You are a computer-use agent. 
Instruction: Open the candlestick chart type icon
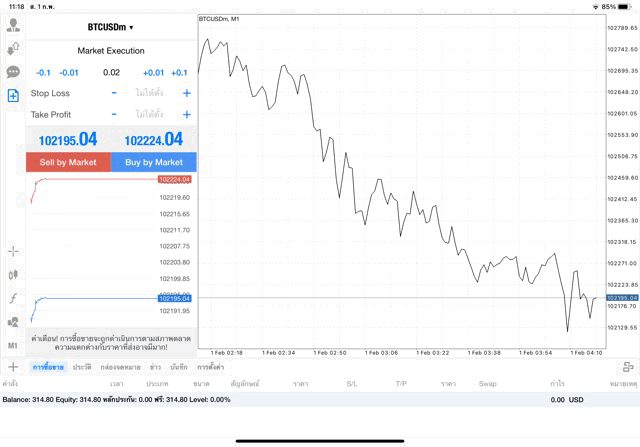pos(13,274)
